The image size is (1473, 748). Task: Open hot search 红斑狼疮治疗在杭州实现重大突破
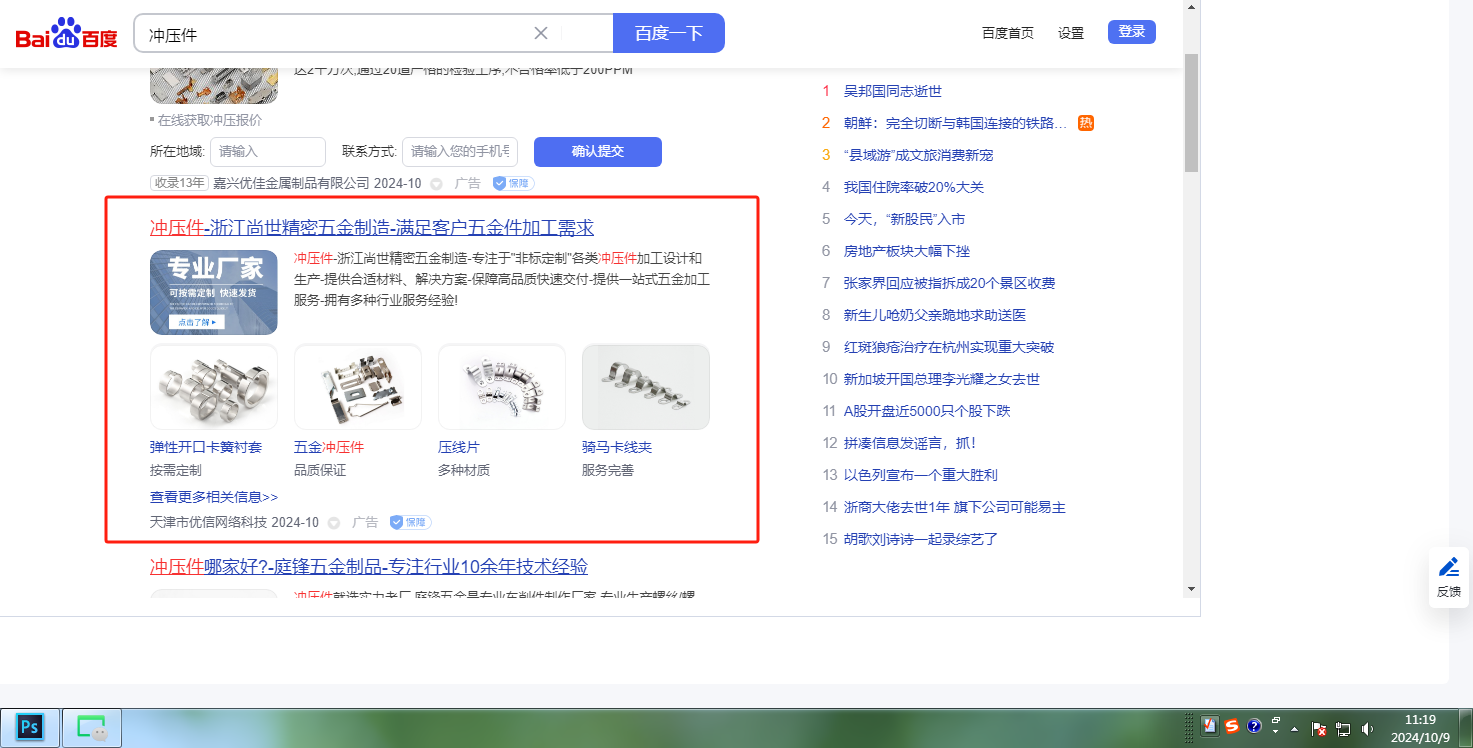coord(949,347)
